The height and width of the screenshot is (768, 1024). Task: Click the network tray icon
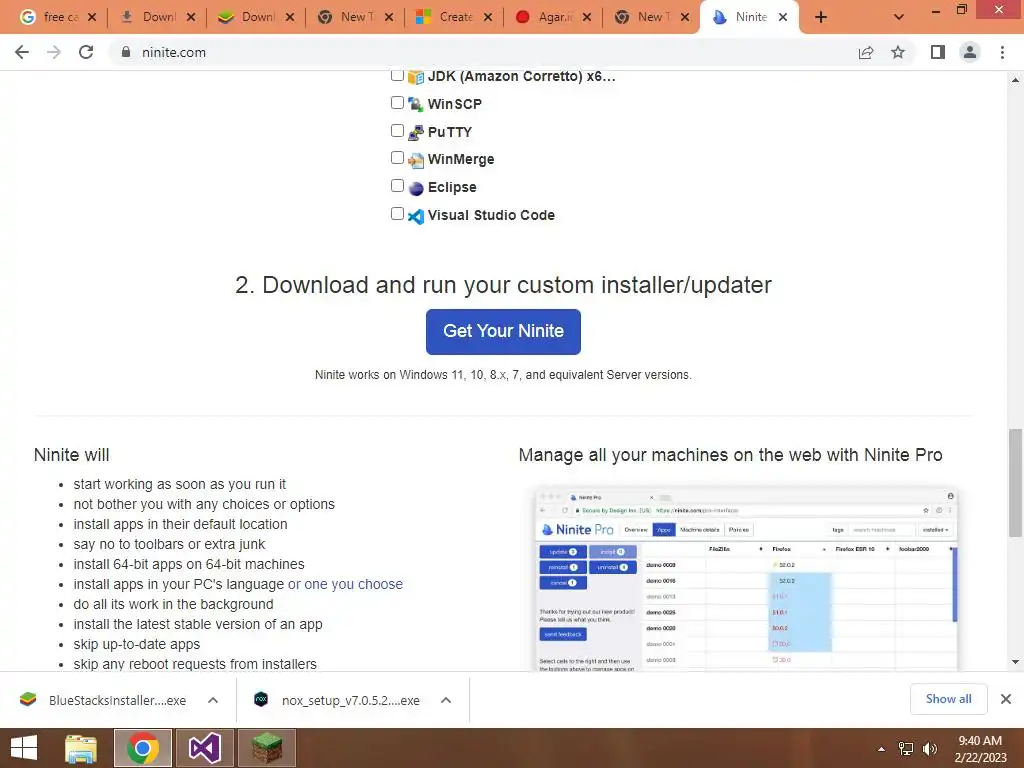tap(906, 749)
